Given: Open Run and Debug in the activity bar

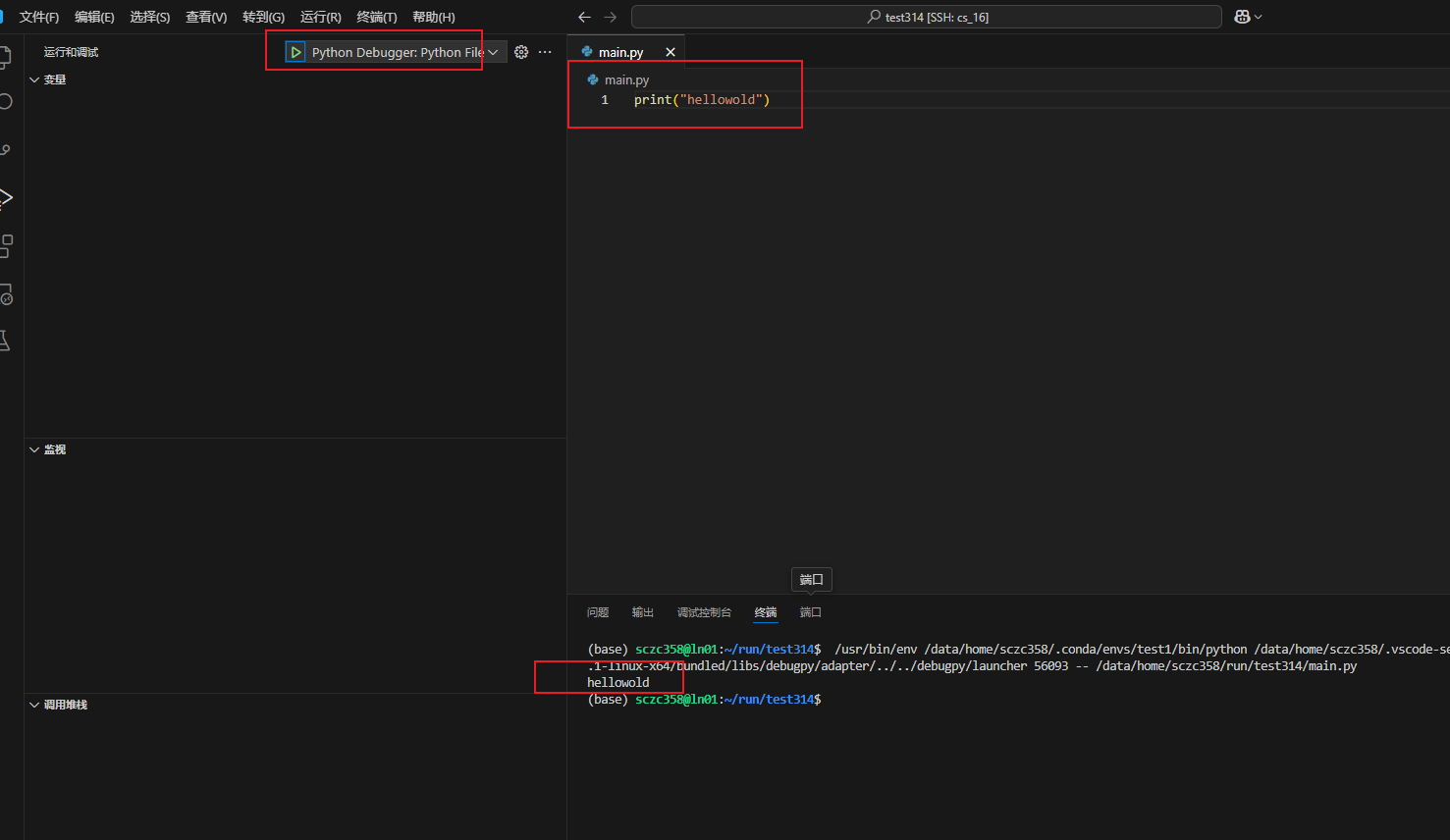Looking at the screenshot, I should [x=5, y=197].
